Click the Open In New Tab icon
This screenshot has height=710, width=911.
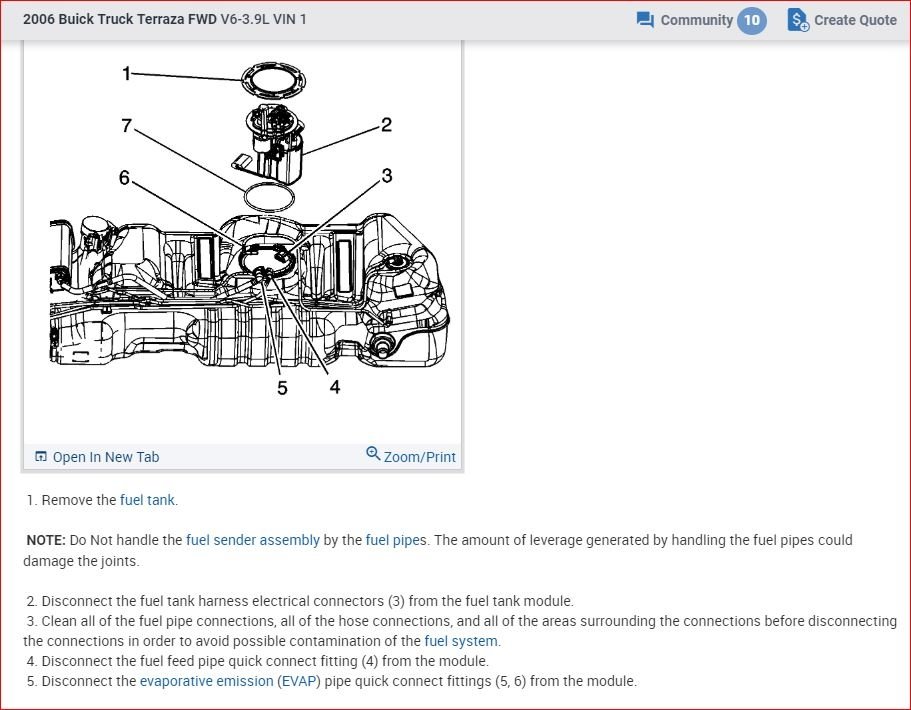41,457
